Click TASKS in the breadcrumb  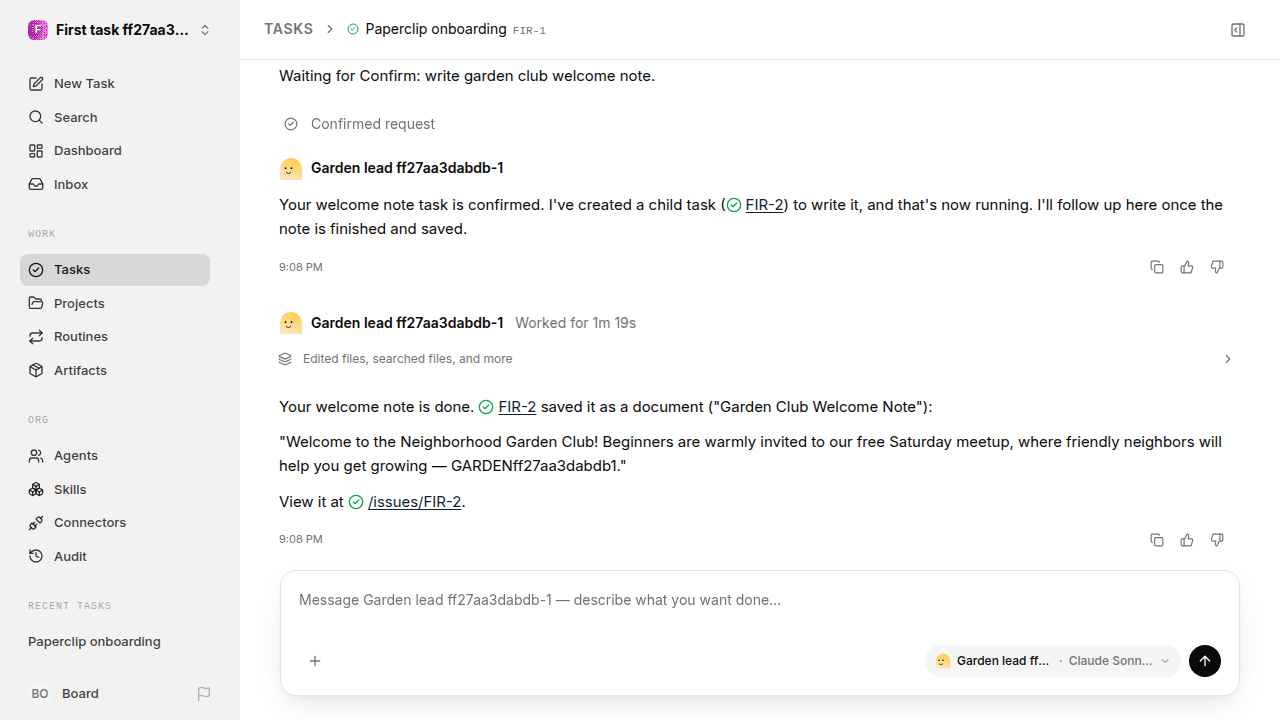(288, 29)
